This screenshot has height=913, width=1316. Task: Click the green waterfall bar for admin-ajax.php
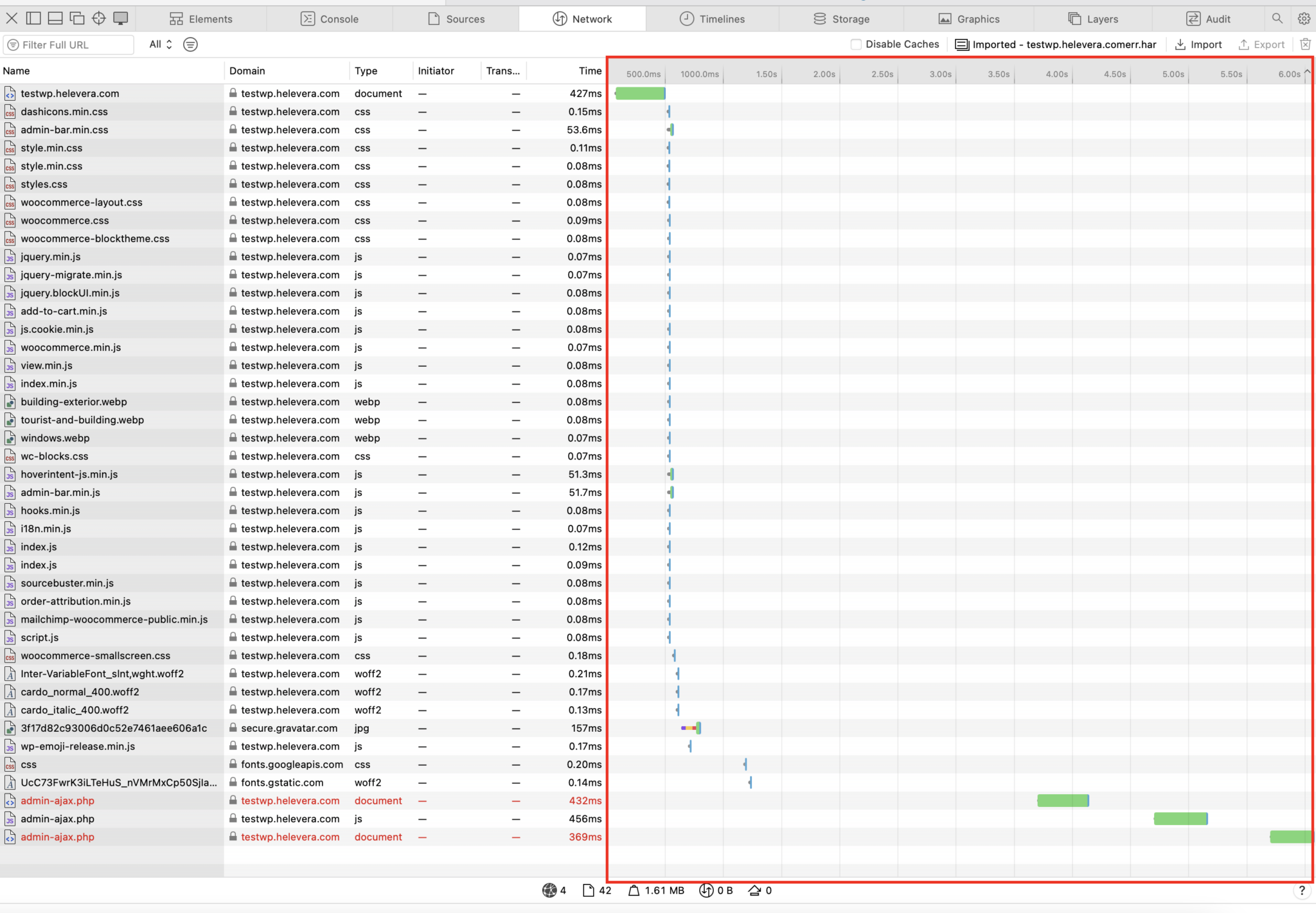(x=1062, y=801)
